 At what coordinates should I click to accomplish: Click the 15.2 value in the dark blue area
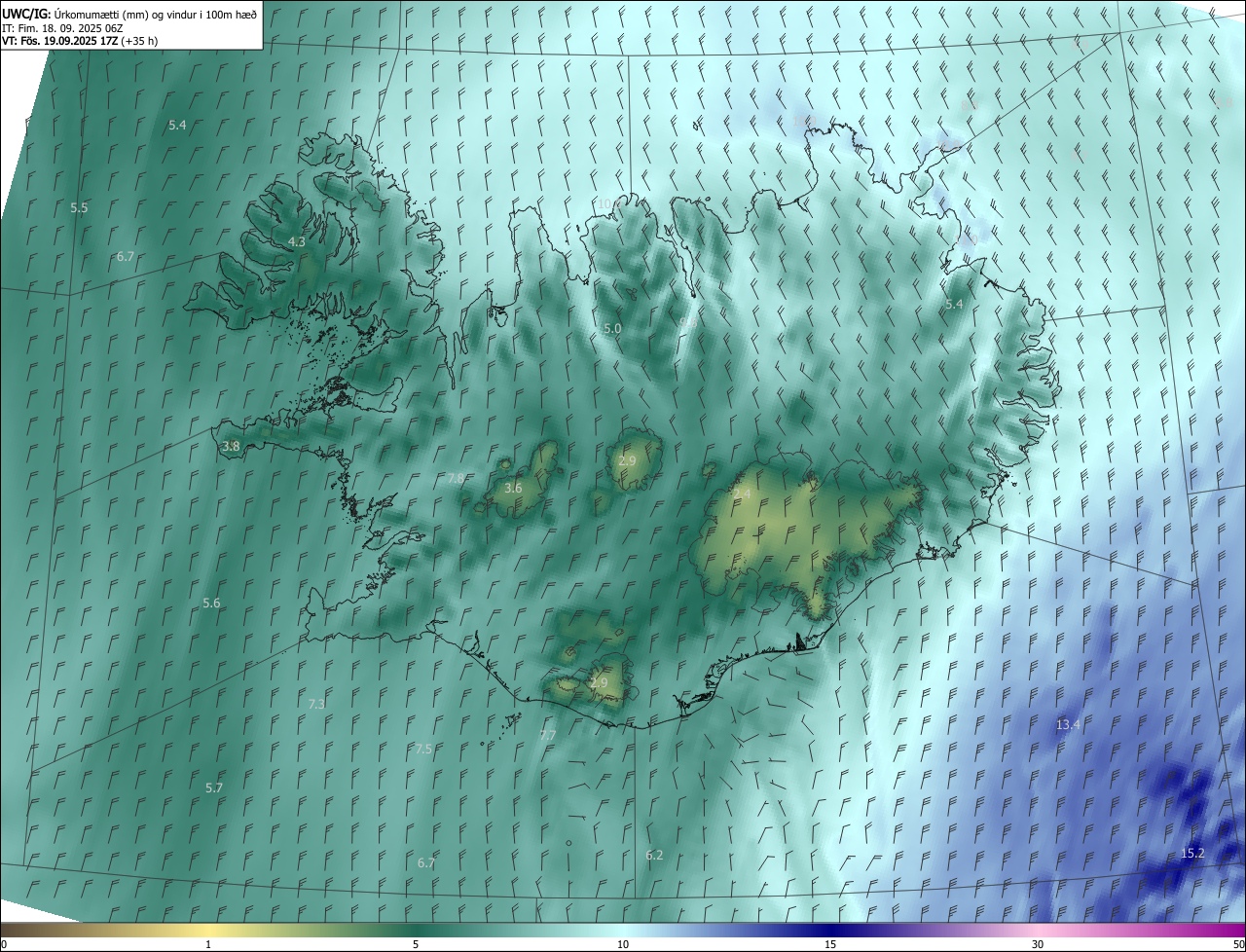[1192, 853]
